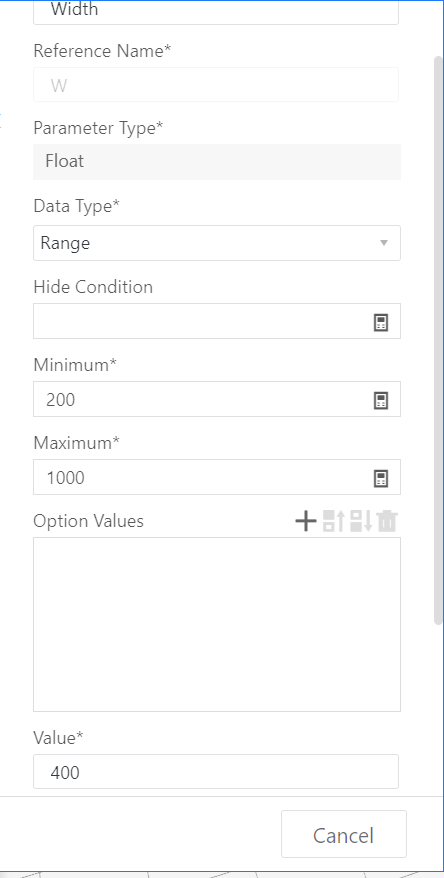Click the Data Type dropdown arrow
Screen dimensions: 444x878
point(384,243)
